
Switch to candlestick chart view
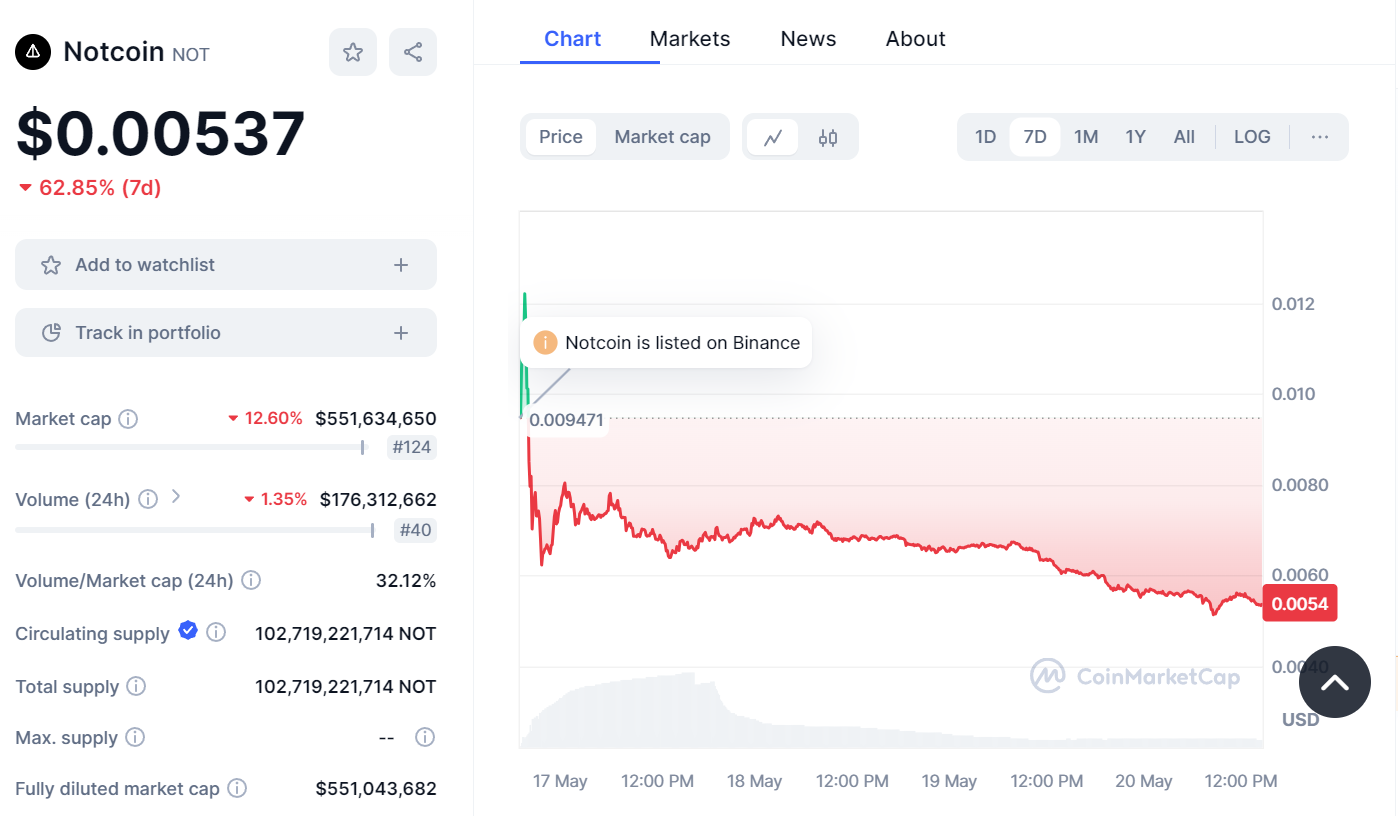point(828,137)
